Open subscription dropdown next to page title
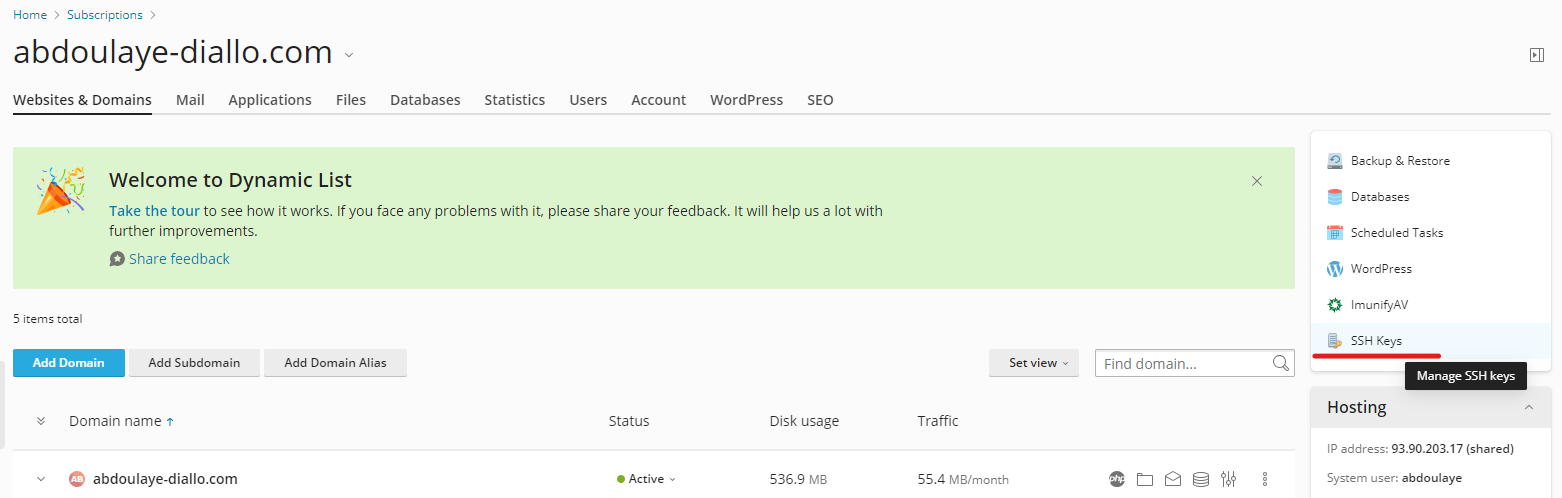 pos(349,55)
